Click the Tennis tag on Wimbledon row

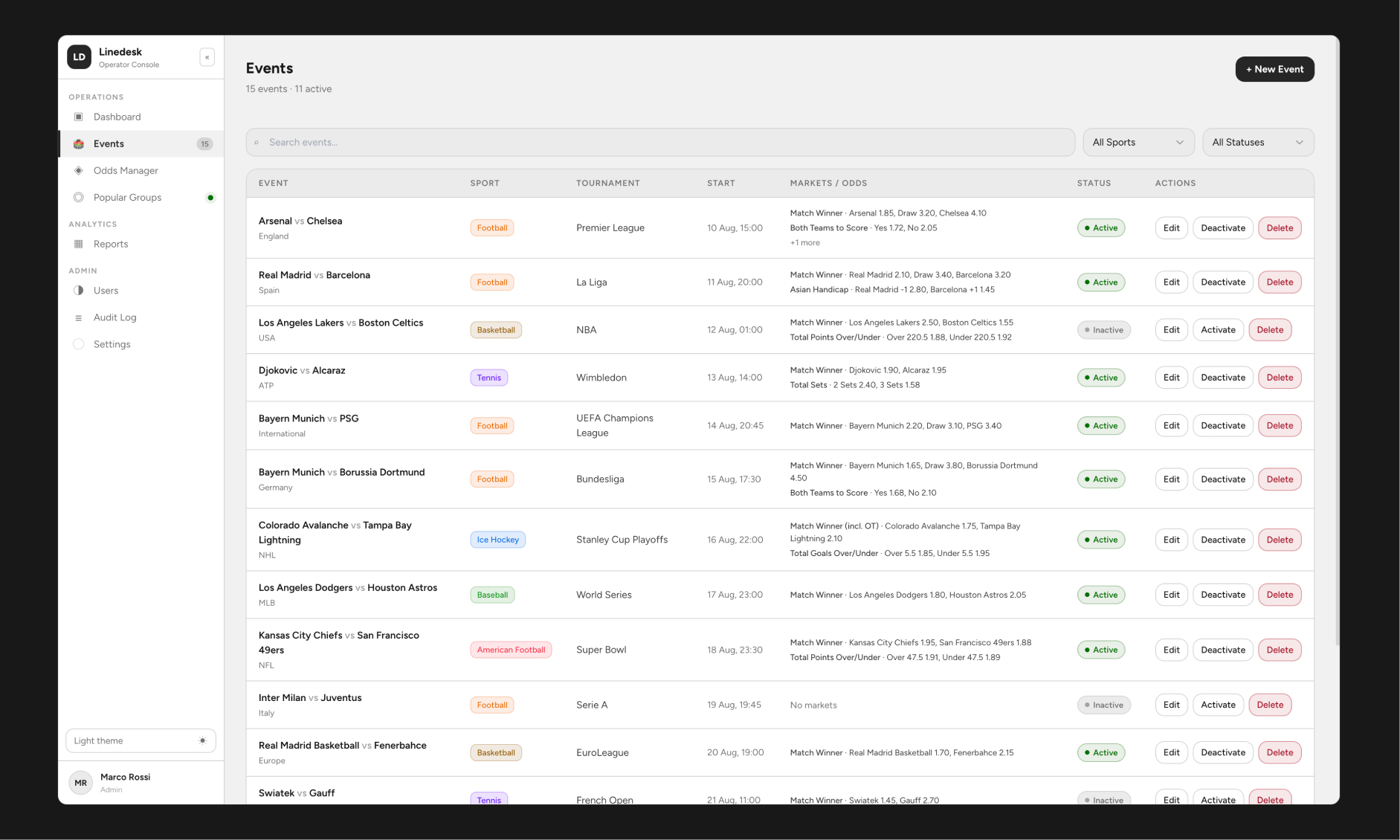pyautogui.click(x=488, y=378)
